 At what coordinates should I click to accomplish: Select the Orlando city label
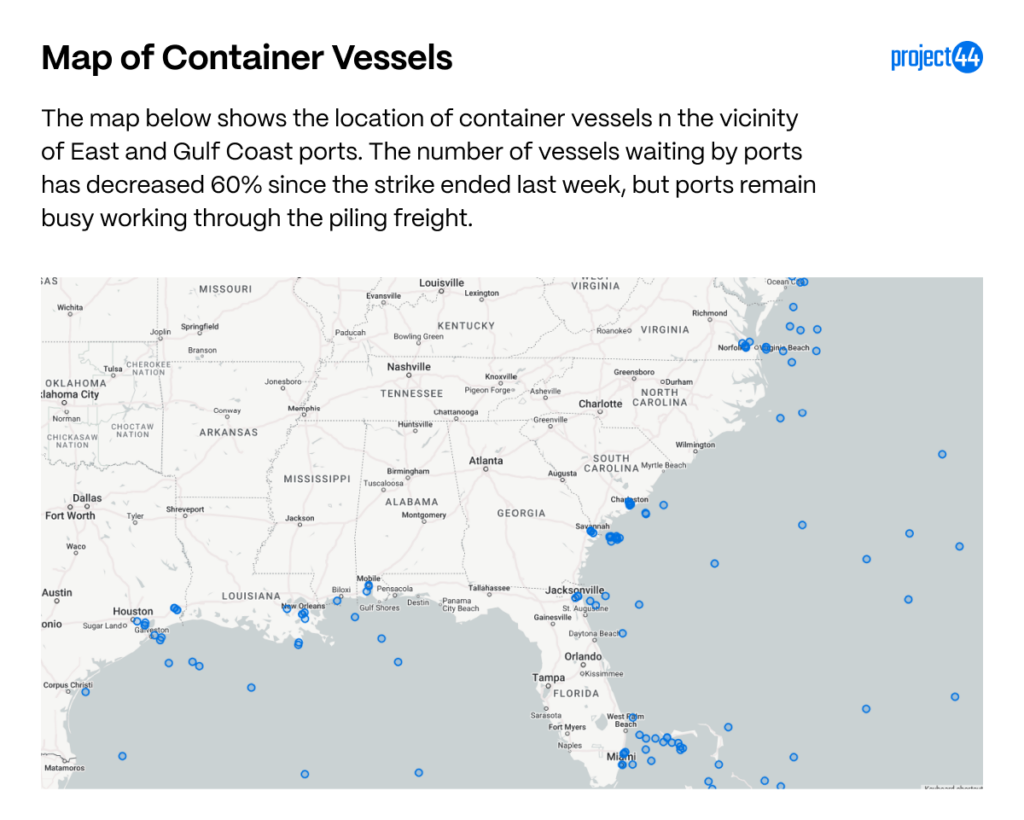pyautogui.click(x=583, y=656)
